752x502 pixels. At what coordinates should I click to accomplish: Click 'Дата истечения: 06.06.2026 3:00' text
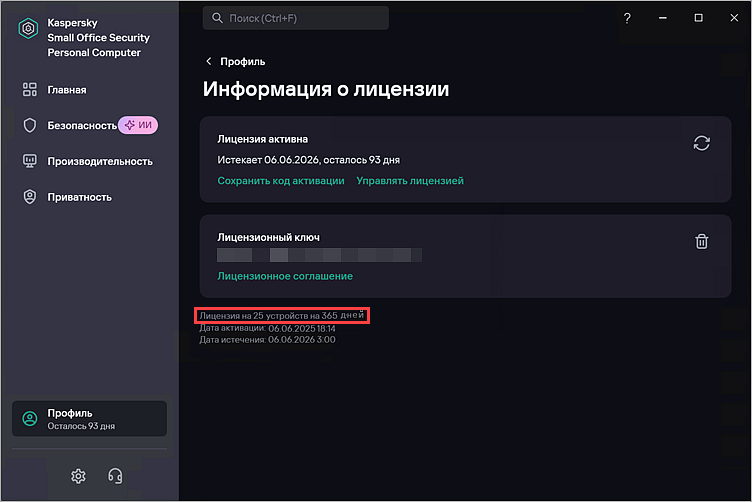click(x=267, y=339)
